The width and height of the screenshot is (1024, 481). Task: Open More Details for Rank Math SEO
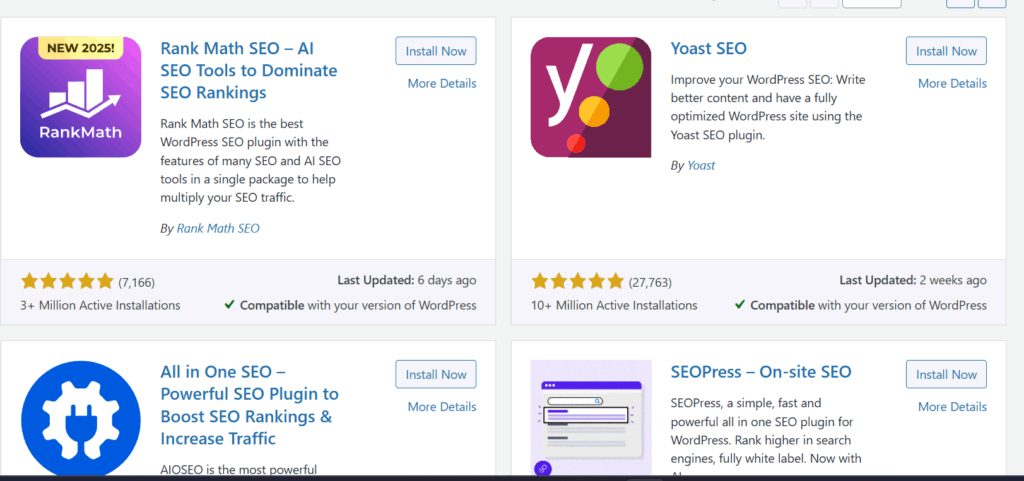[442, 83]
